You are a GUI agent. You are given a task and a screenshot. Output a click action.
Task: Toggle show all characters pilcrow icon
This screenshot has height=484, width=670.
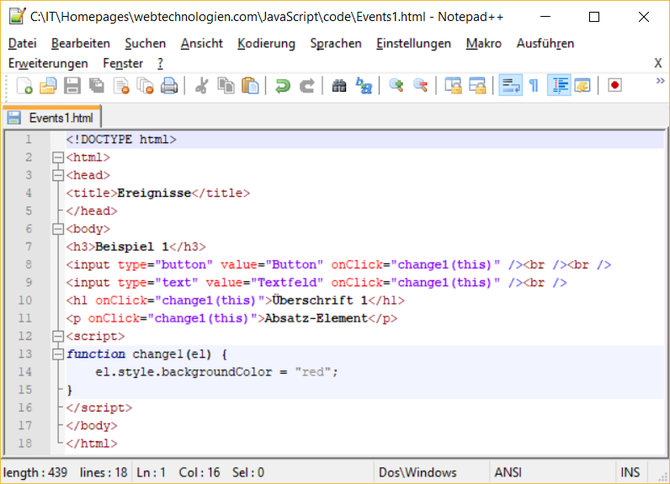tap(534, 86)
